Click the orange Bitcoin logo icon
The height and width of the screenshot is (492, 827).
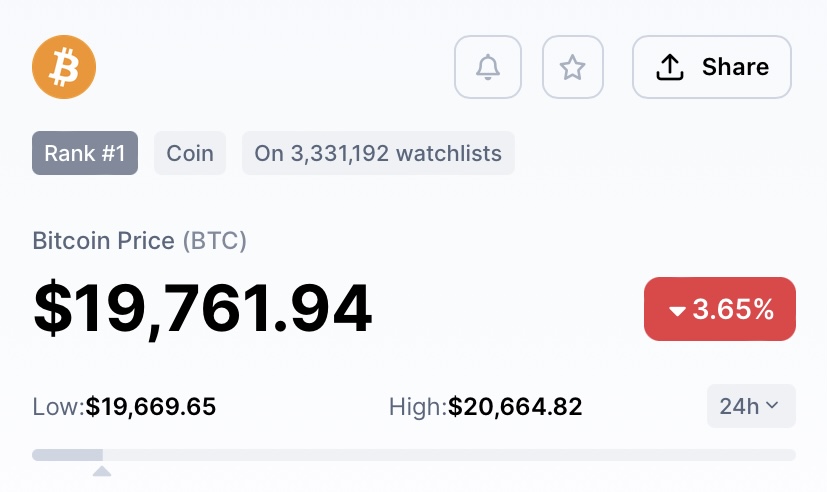[64, 67]
